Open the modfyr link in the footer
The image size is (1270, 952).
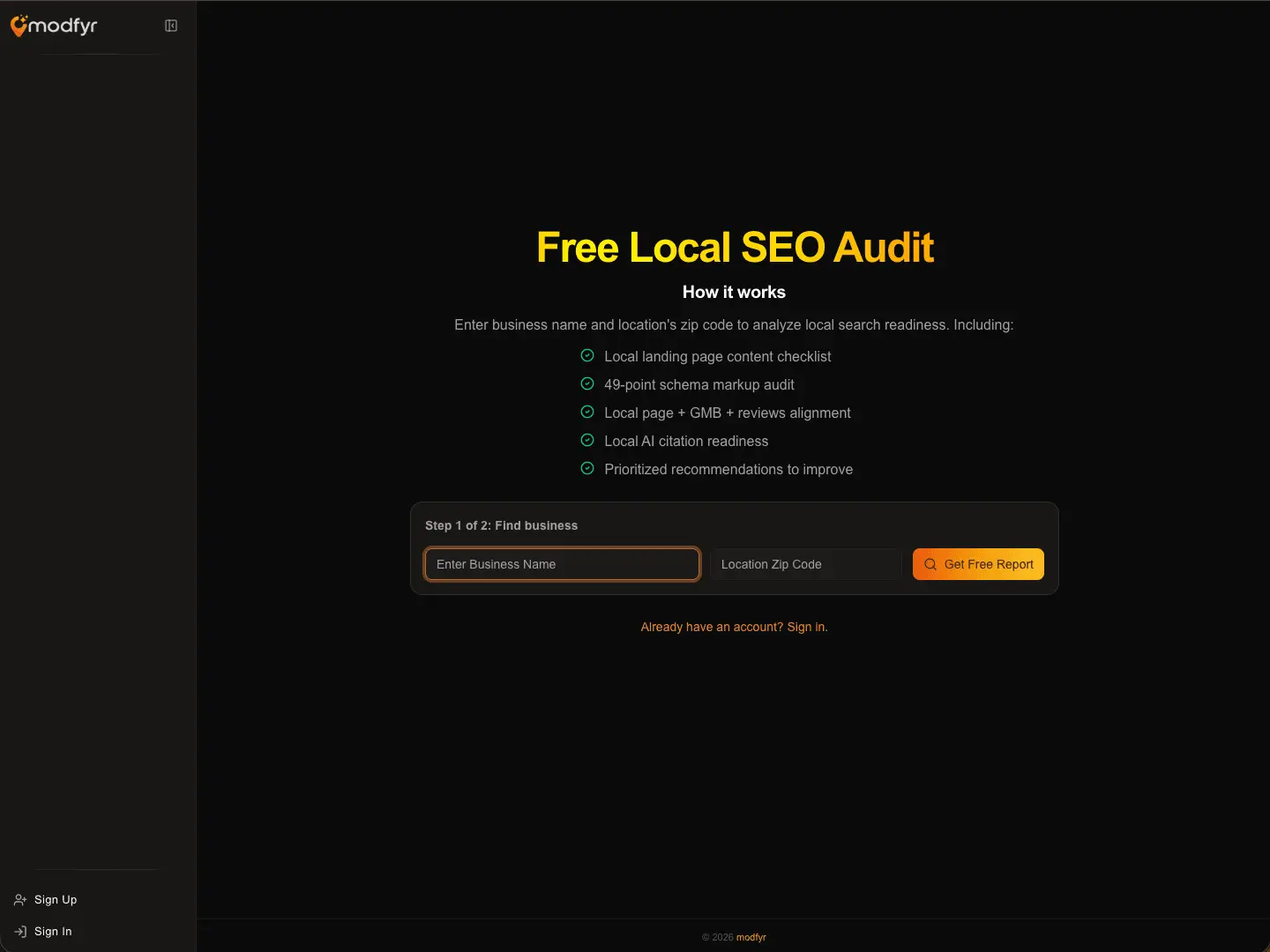click(x=751, y=937)
